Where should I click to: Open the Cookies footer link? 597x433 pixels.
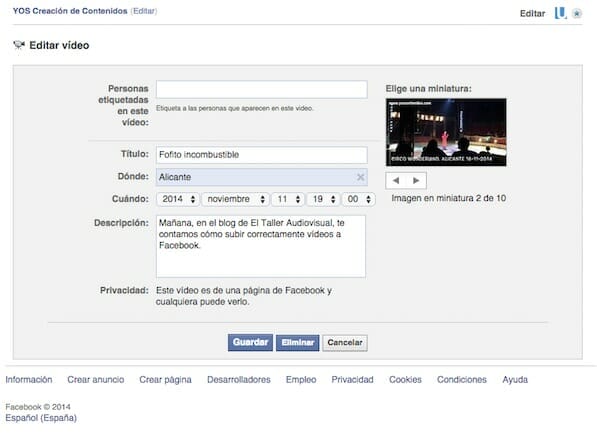click(405, 380)
